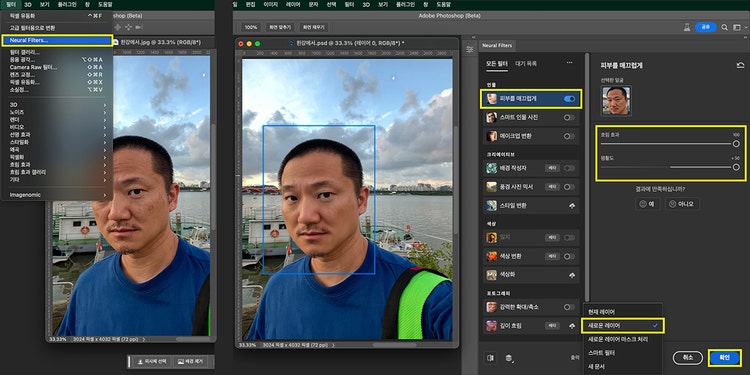Click the blue 확인 confirm button
The width and height of the screenshot is (750, 375).
point(725,357)
